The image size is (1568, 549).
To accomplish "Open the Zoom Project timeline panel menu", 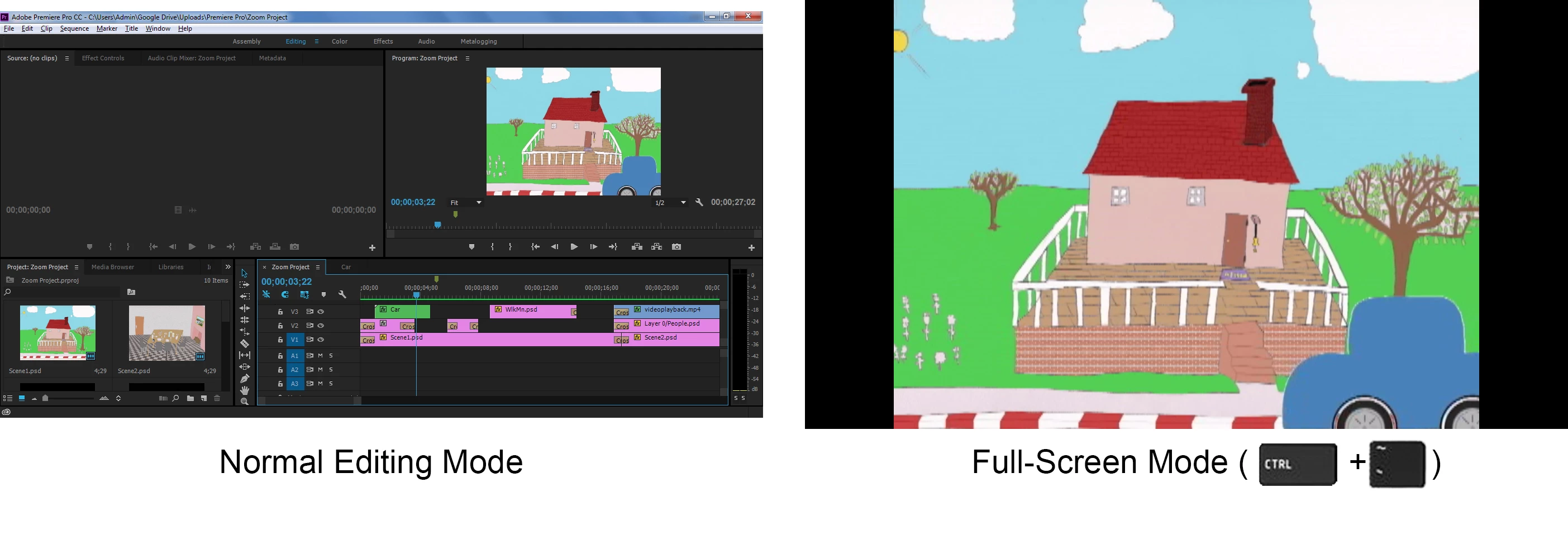I will [318, 267].
